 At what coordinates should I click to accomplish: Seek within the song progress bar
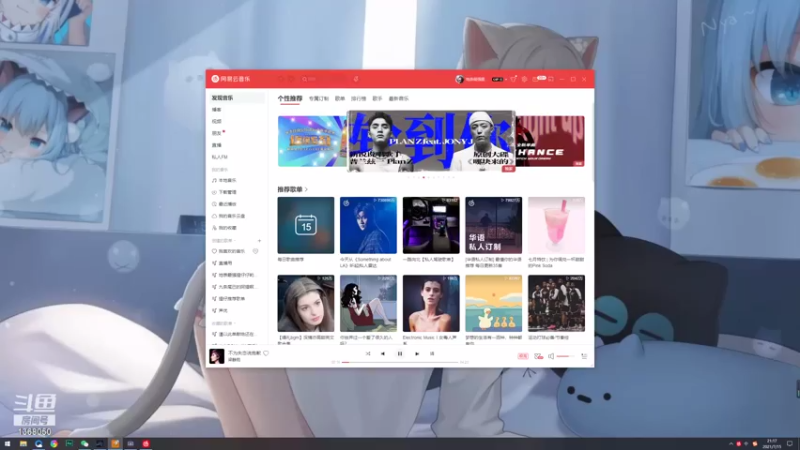coord(400,362)
